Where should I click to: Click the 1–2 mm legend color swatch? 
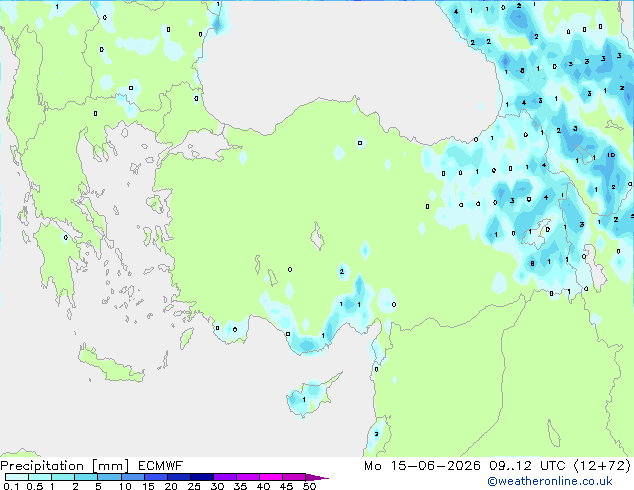coord(63,477)
